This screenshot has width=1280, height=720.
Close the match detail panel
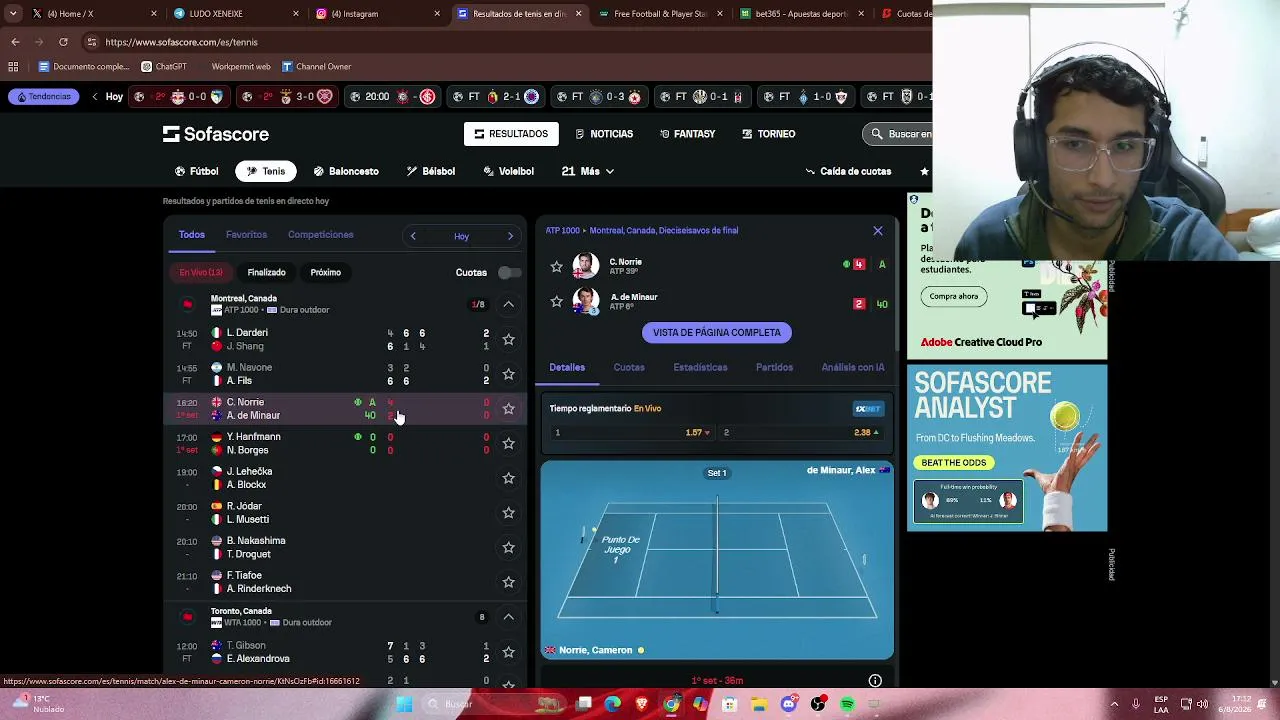coord(878,231)
